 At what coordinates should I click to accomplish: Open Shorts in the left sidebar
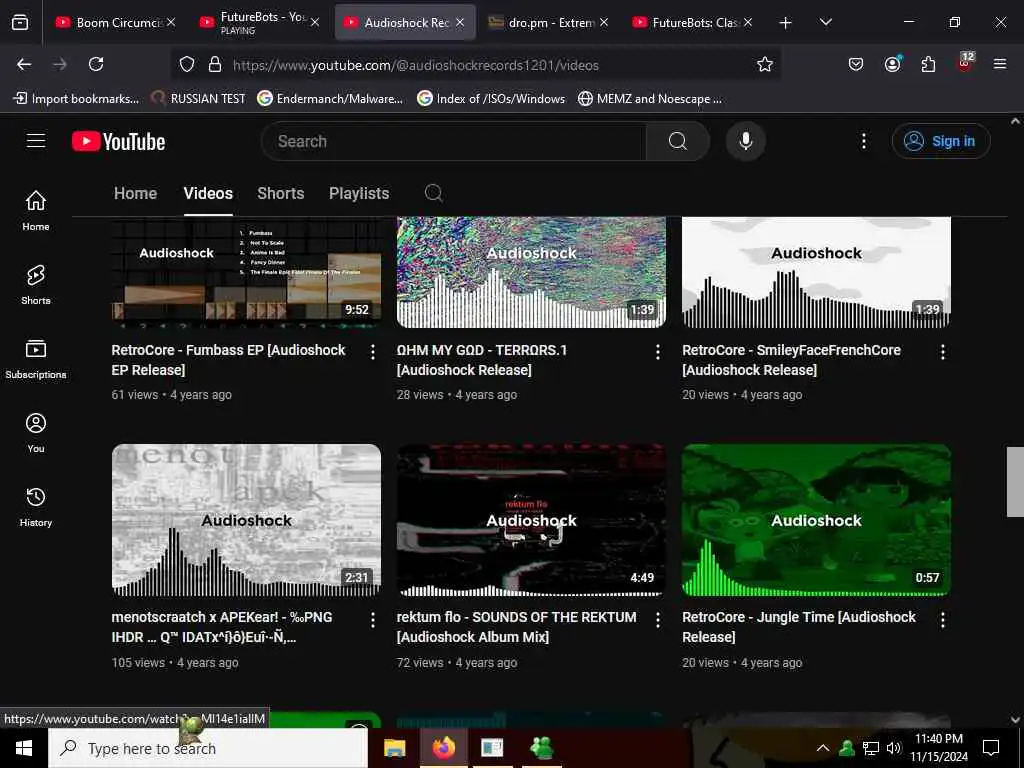(36, 285)
